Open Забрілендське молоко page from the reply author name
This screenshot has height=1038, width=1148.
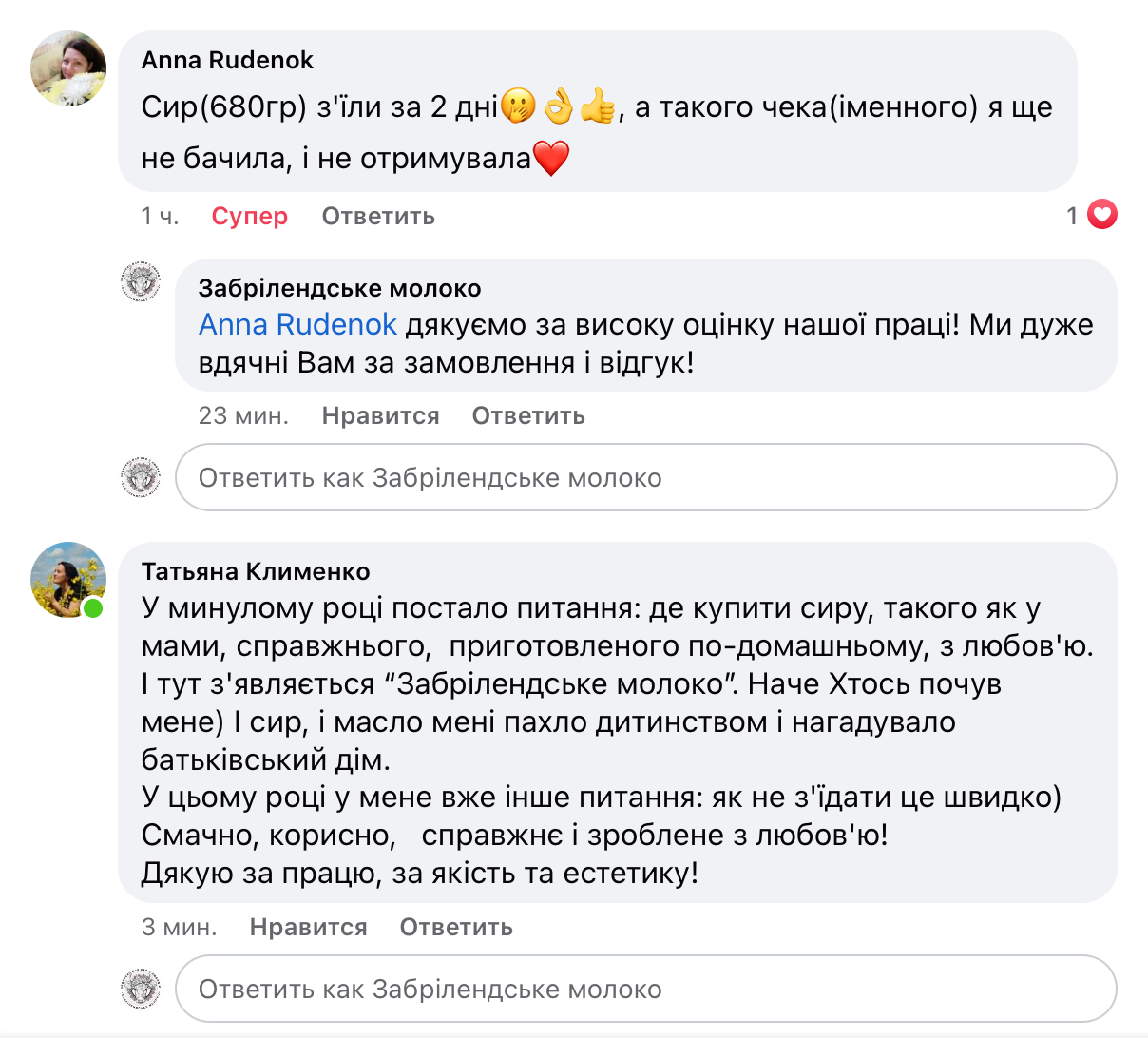click(339, 288)
